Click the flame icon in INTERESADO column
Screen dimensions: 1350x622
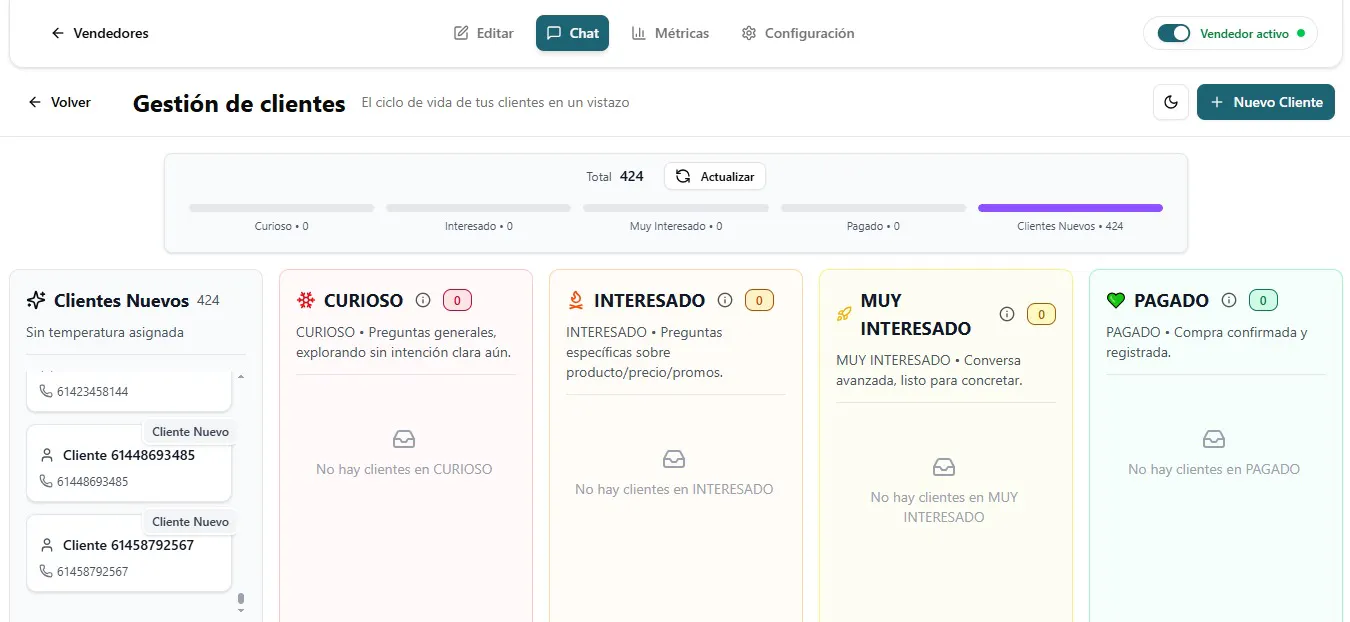click(576, 300)
